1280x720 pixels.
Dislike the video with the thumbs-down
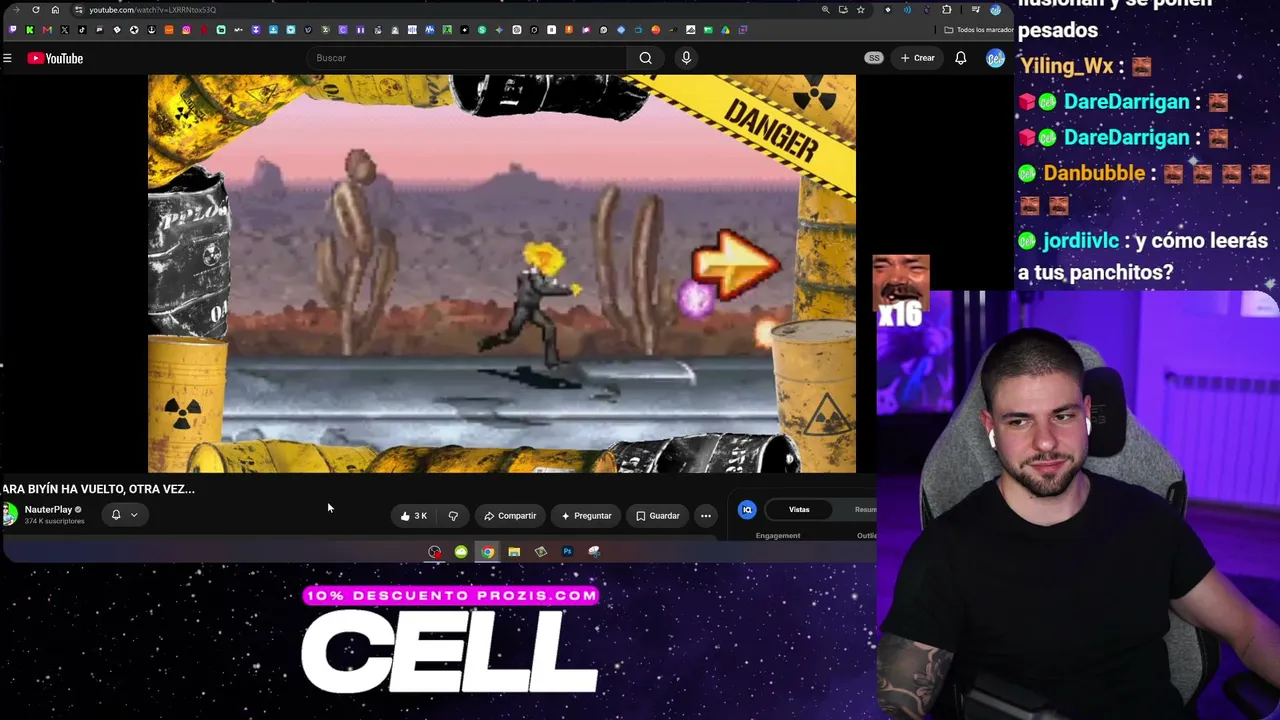(x=453, y=516)
